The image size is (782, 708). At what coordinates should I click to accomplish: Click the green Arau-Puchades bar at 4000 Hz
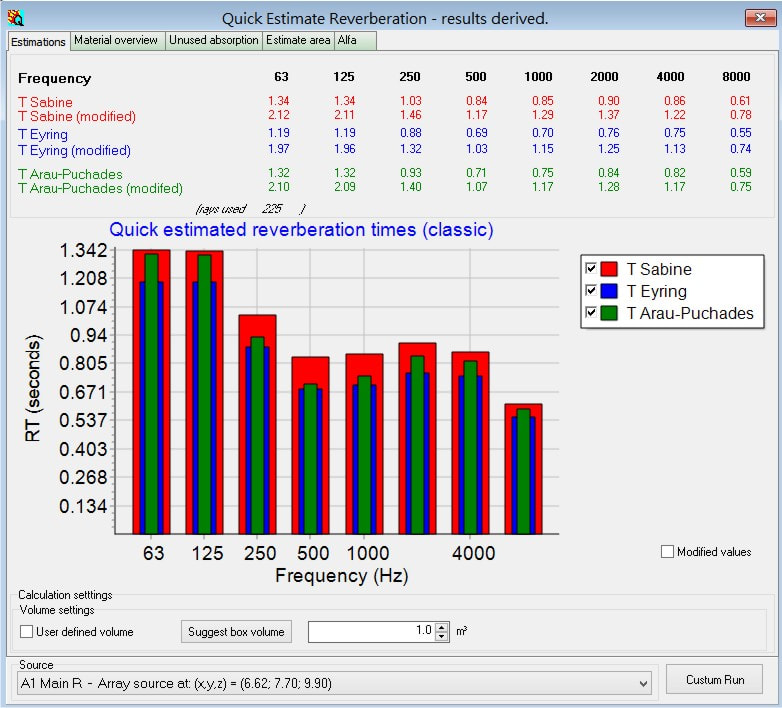470,447
